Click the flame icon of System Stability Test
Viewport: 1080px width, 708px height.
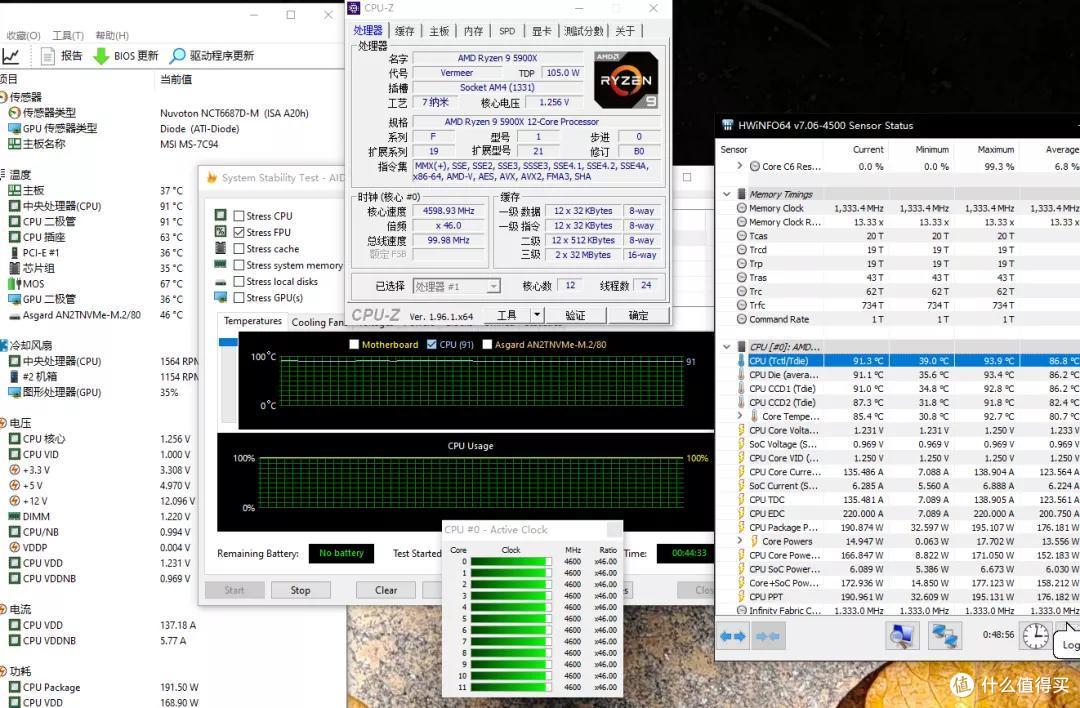(211, 178)
